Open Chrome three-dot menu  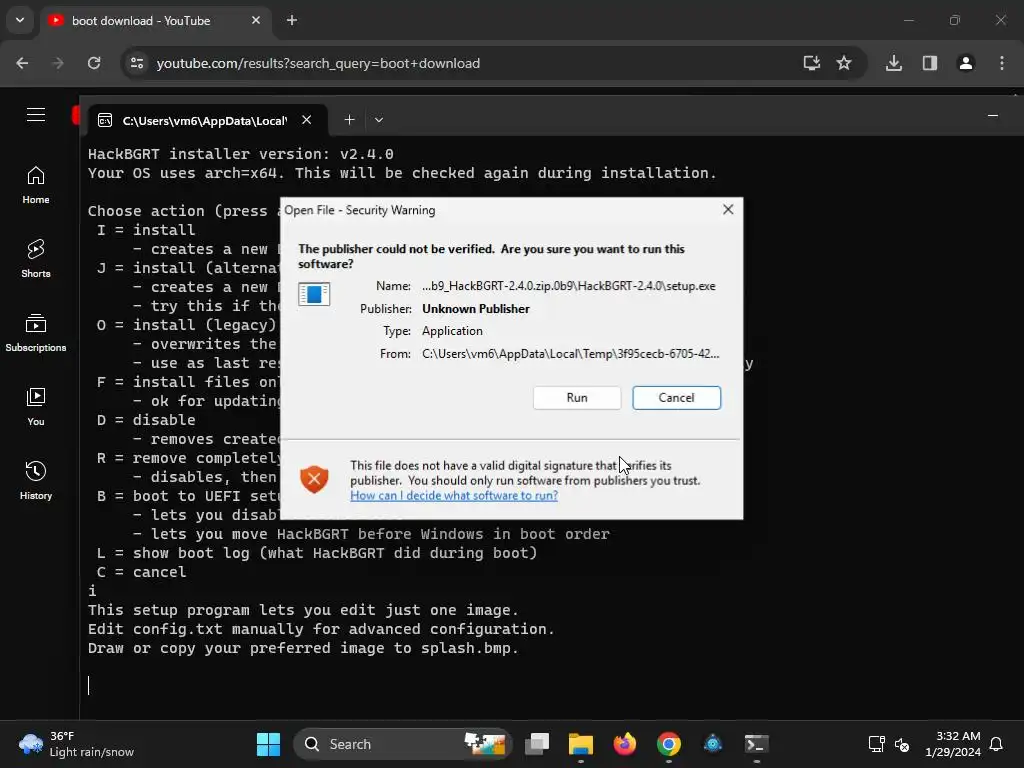point(1002,63)
